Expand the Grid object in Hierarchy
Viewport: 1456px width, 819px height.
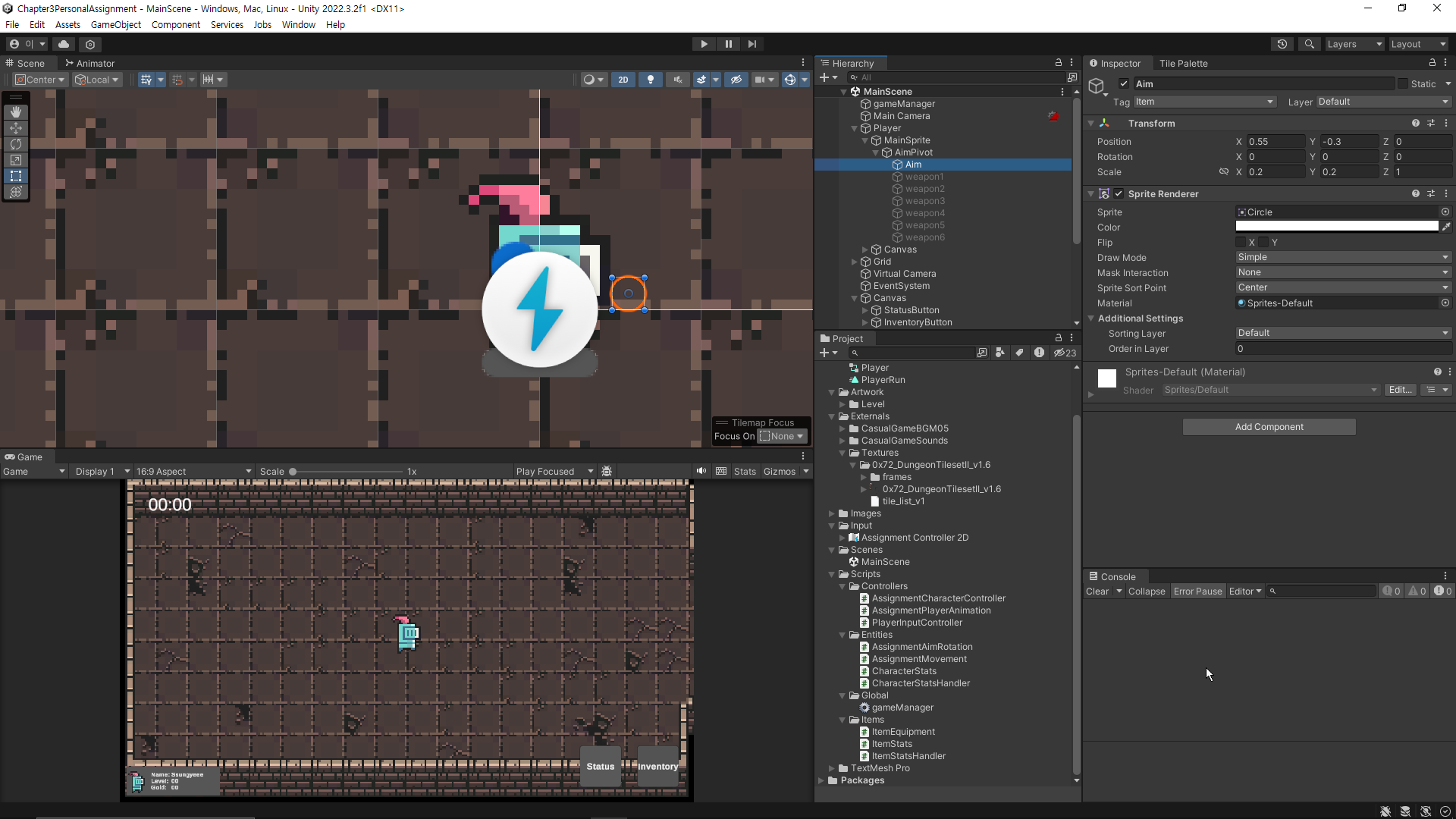pos(854,262)
